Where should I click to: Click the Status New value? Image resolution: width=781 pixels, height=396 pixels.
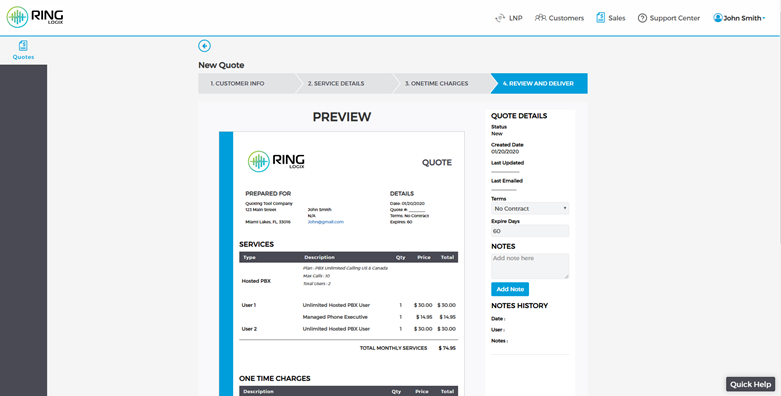coord(497,133)
